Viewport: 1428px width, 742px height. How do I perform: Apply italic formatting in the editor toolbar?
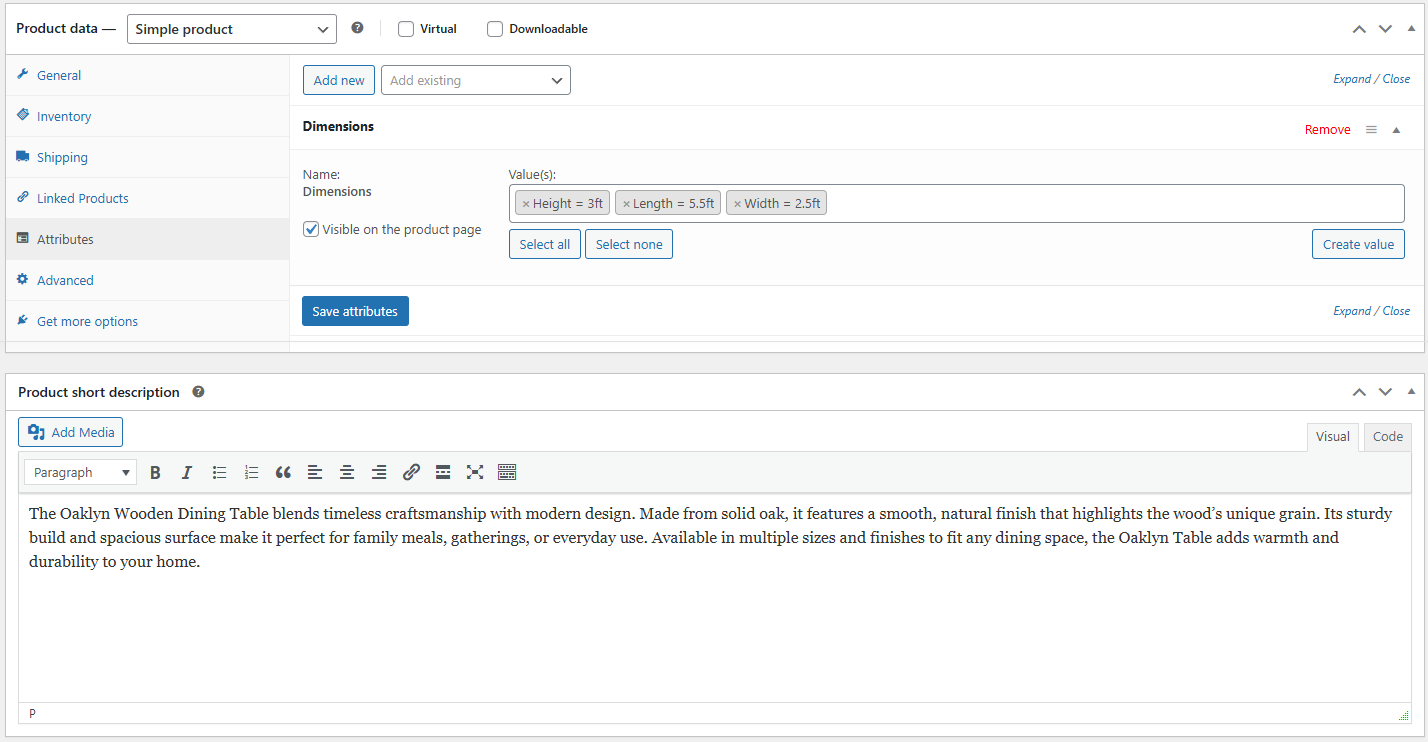point(187,473)
